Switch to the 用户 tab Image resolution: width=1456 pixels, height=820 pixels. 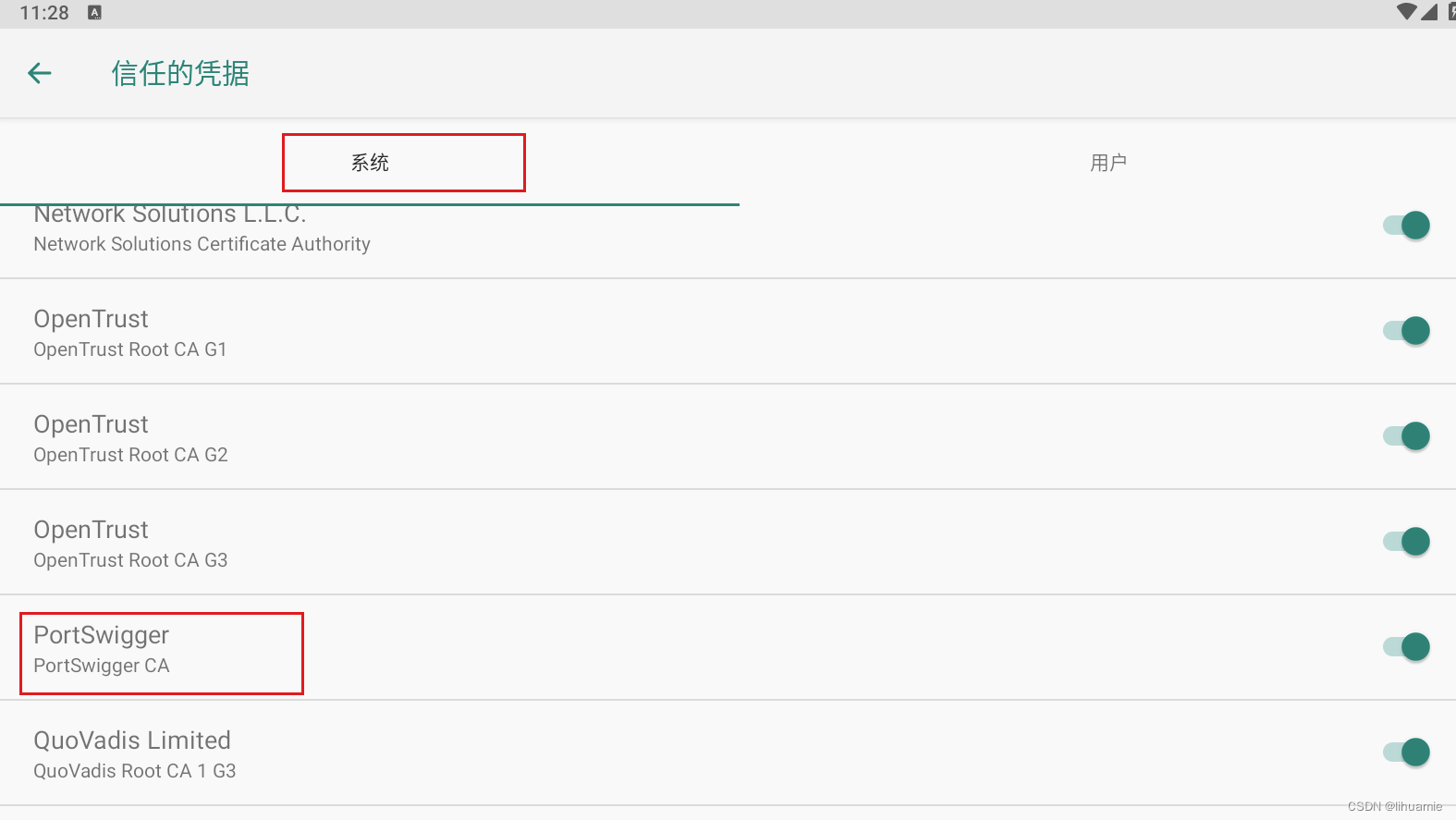pyautogui.click(x=1107, y=163)
